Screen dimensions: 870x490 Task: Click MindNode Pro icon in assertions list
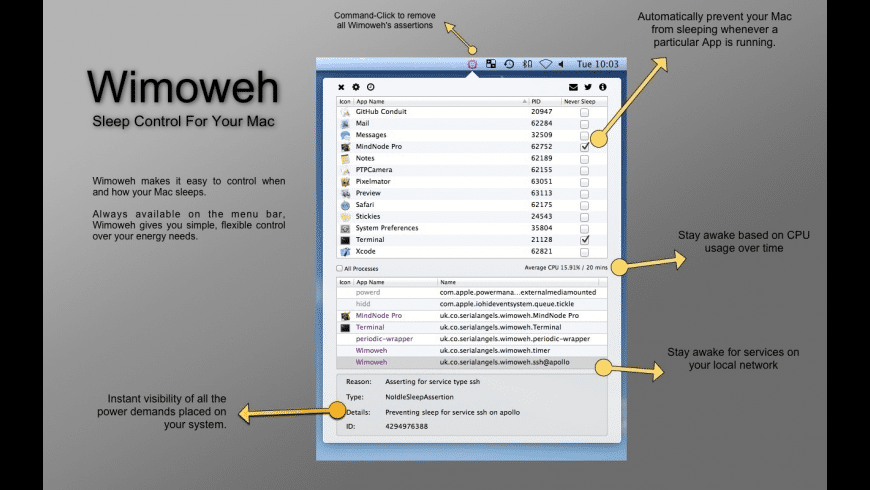[x=345, y=316]
